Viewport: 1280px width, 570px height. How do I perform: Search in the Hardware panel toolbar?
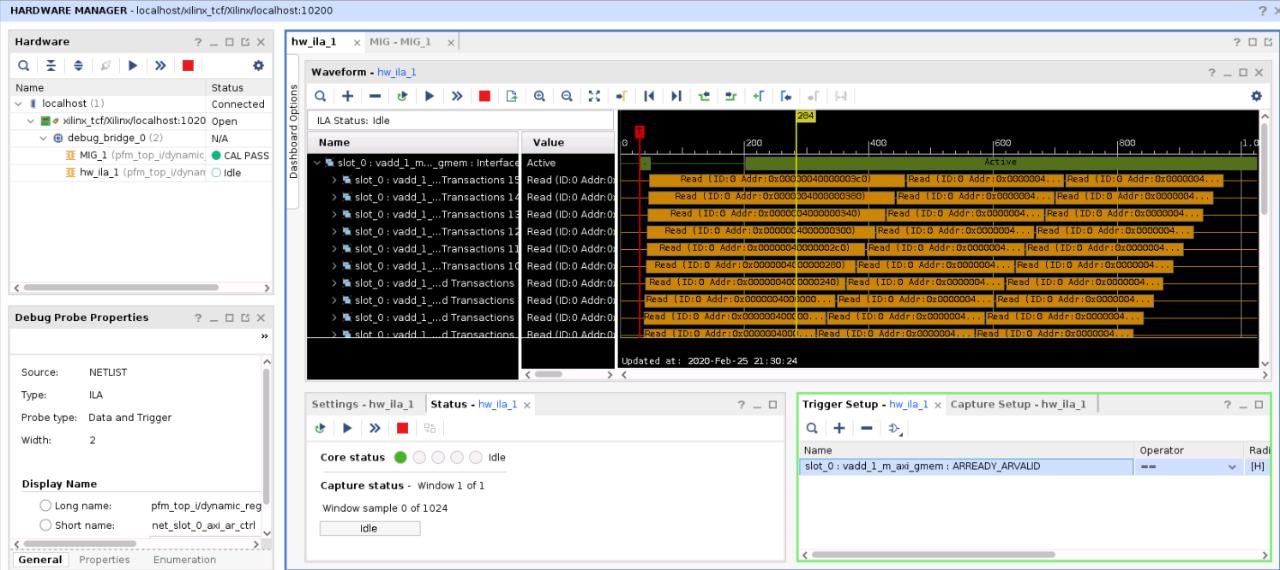click(24, 65)
